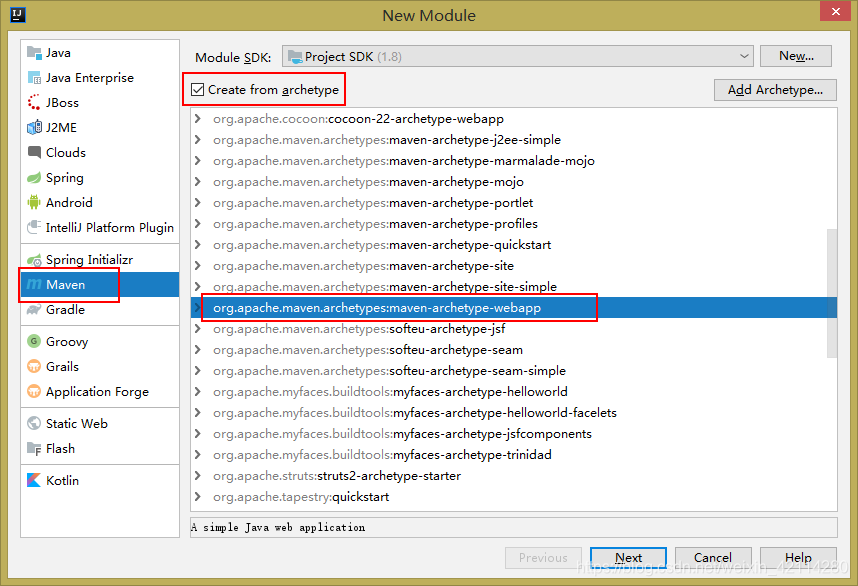The image size is (858, 586).
Task: Select maven-archetype-site-simple row
Action: coord(514,287)
